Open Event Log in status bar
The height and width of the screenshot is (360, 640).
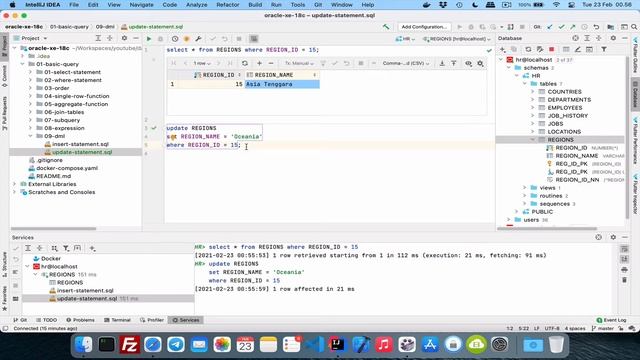pyautogui.click(x=611, y=320)
